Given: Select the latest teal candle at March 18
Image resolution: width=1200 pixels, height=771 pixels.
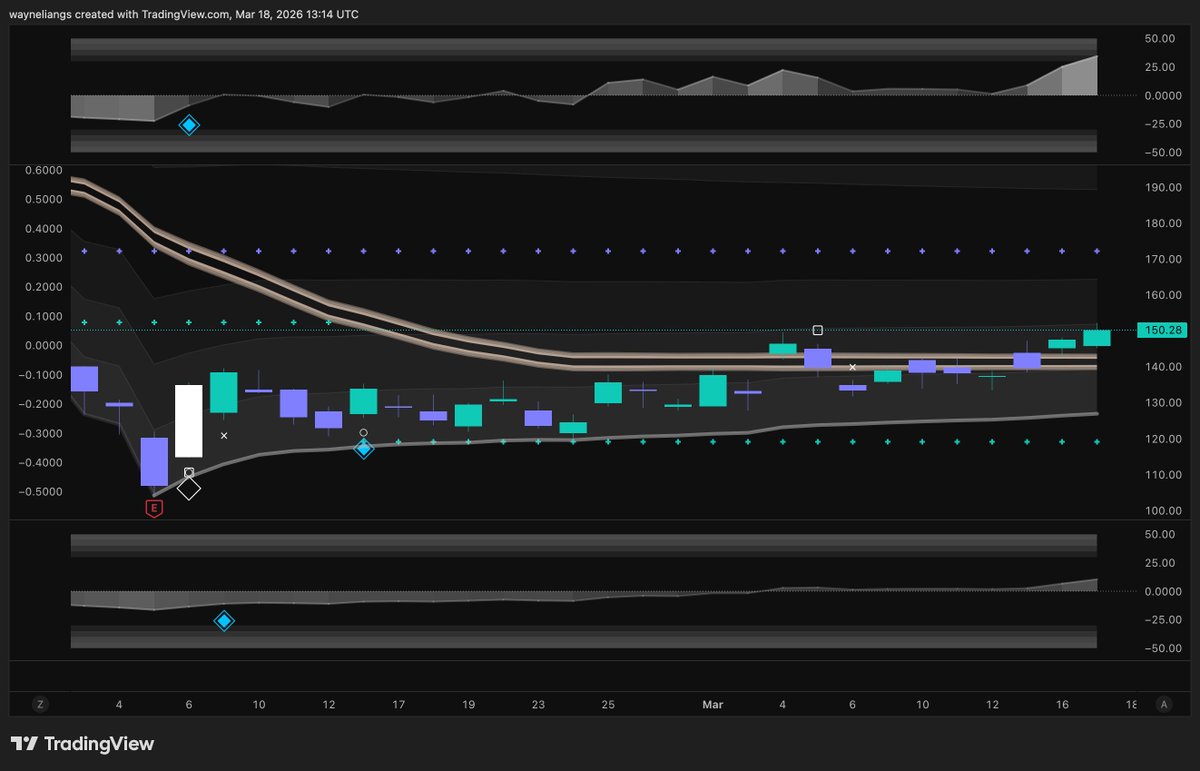Looking at the screenshot, I should [1097, 338].
